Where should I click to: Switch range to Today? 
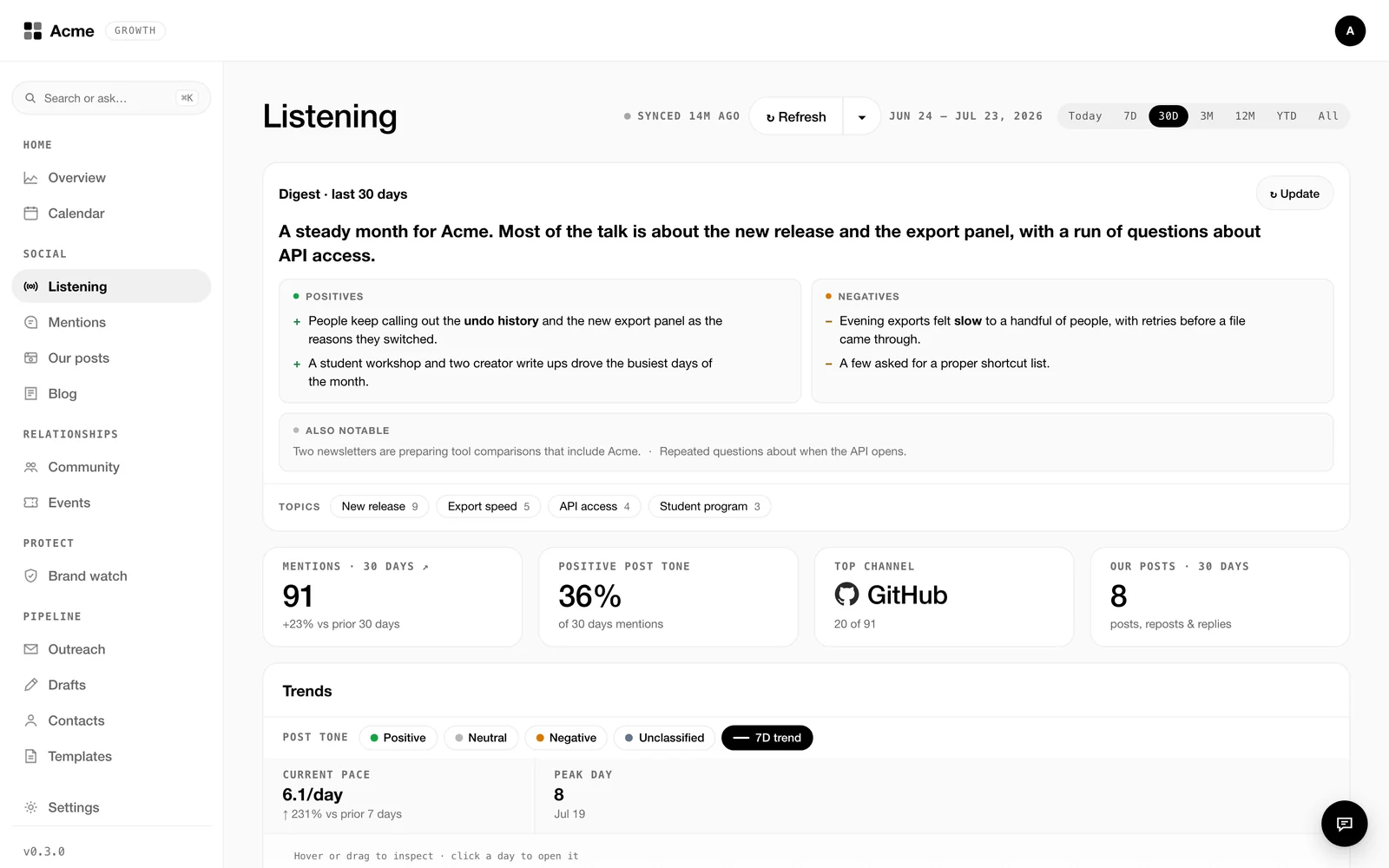pos(1085,115)
